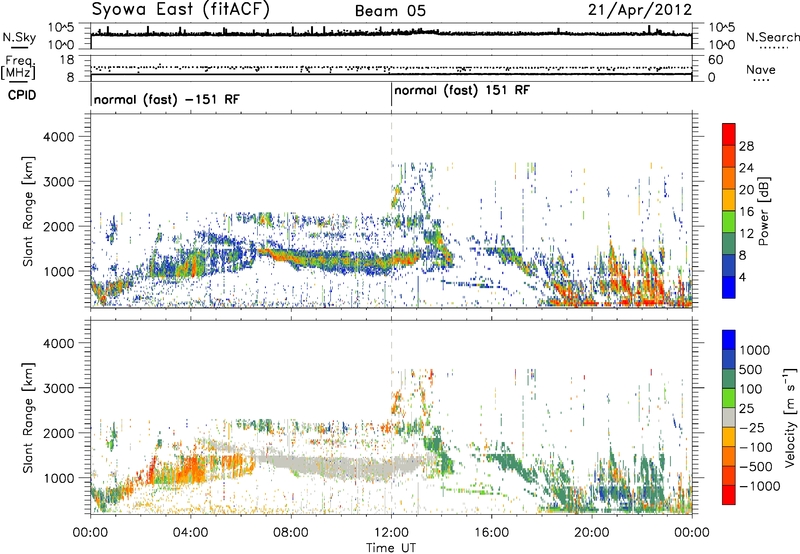Click the gray ground-scatter band in the velocity panel
Screen dimensions: 800x554
[x=347, y=465]
